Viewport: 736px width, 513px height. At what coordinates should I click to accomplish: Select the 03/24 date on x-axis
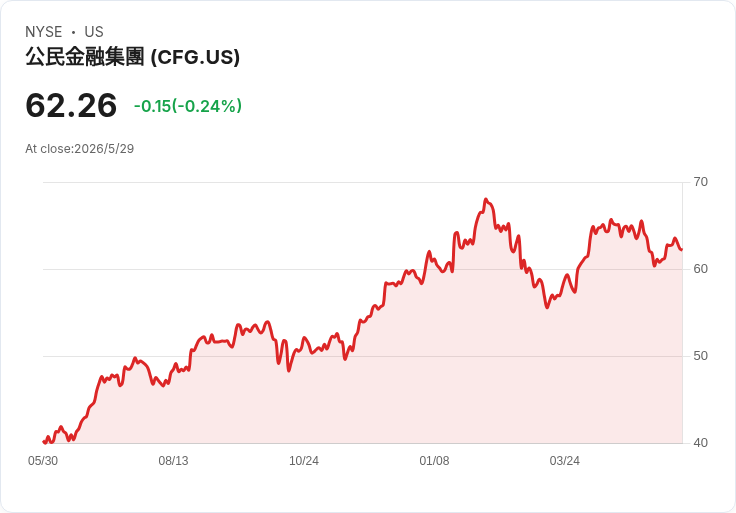coord(565,461)
